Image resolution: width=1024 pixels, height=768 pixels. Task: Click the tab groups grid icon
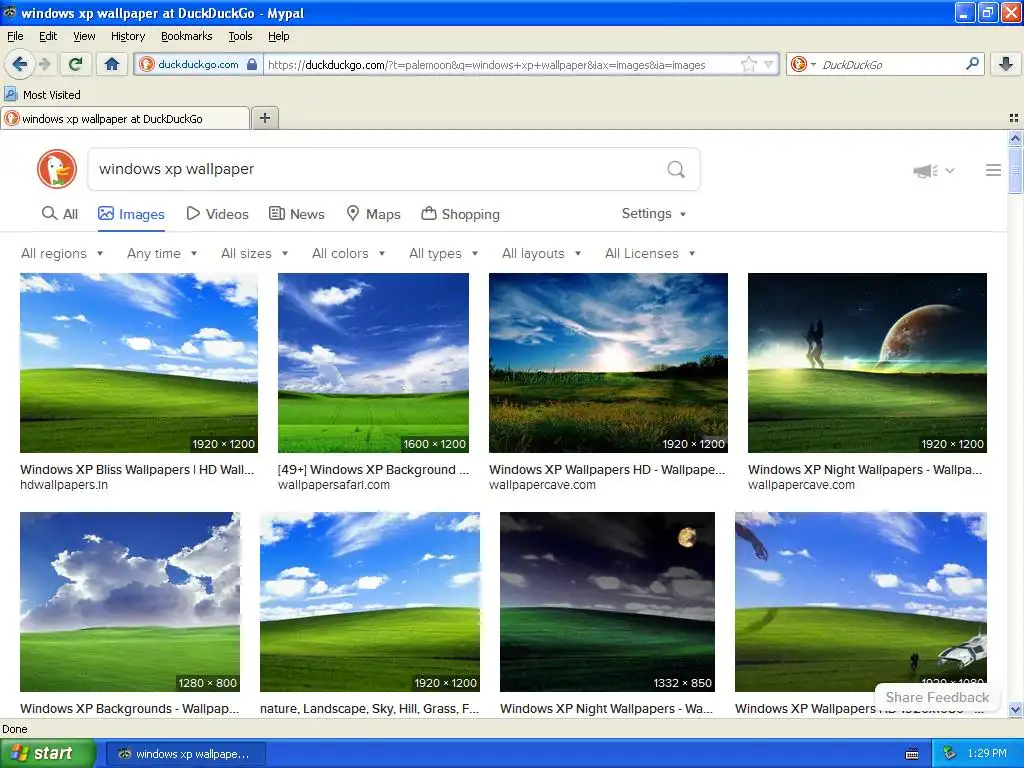coord(1014,118)
